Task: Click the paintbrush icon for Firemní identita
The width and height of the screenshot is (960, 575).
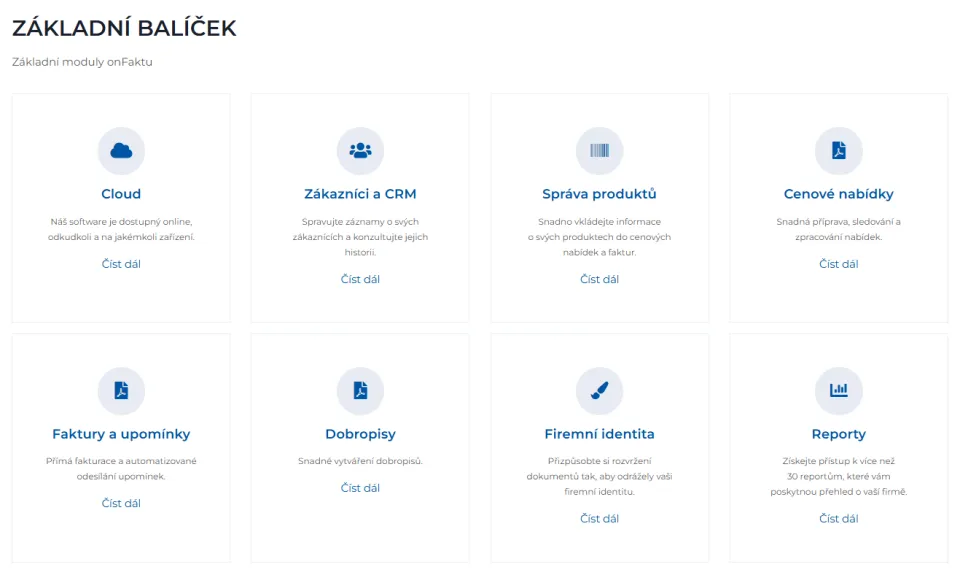Action: point(599,391)
